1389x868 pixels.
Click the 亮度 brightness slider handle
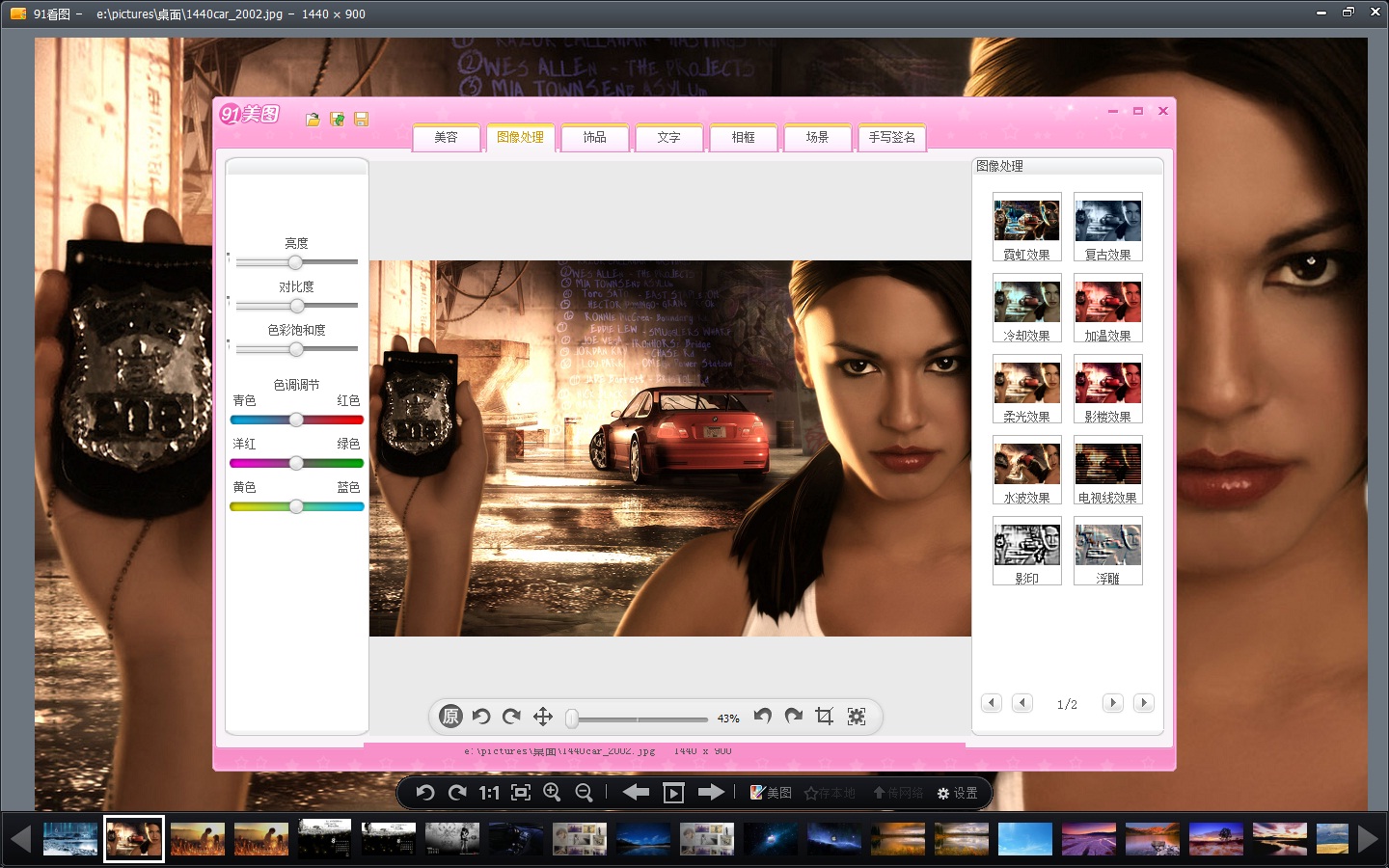[x=296, y=262]
